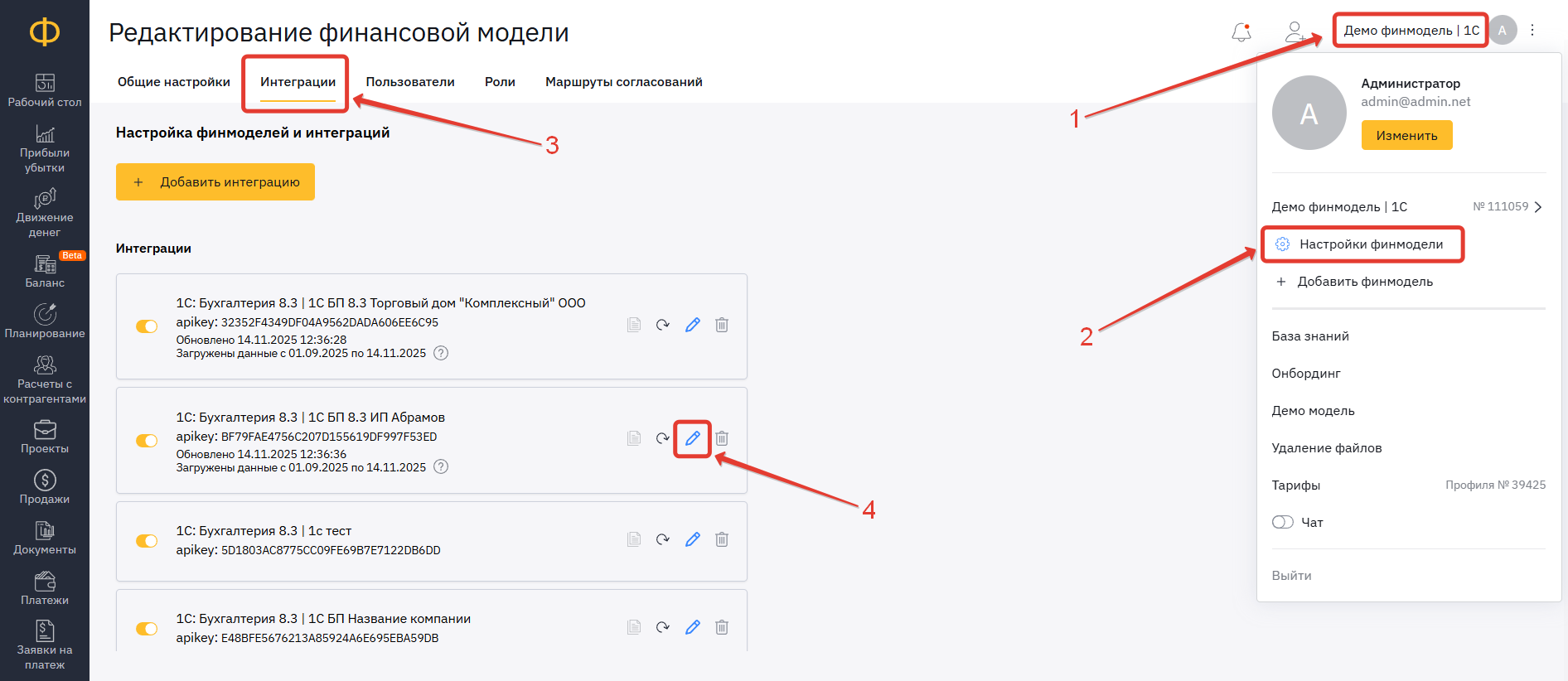Image resolution: width=1568 pixels, height=681 pixels.
Task: Open Демо модель menu entry
Action: pos(1314,411)
